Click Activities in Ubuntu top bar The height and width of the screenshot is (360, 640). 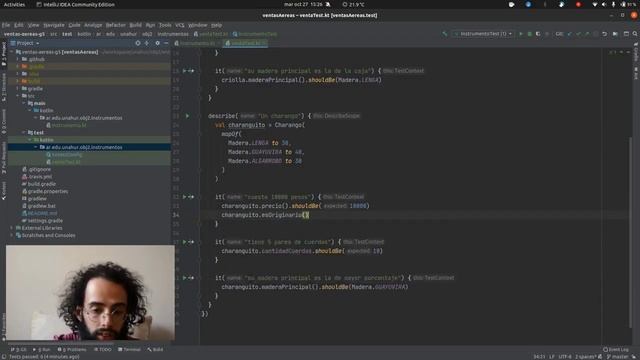click(x=14, y=4)
